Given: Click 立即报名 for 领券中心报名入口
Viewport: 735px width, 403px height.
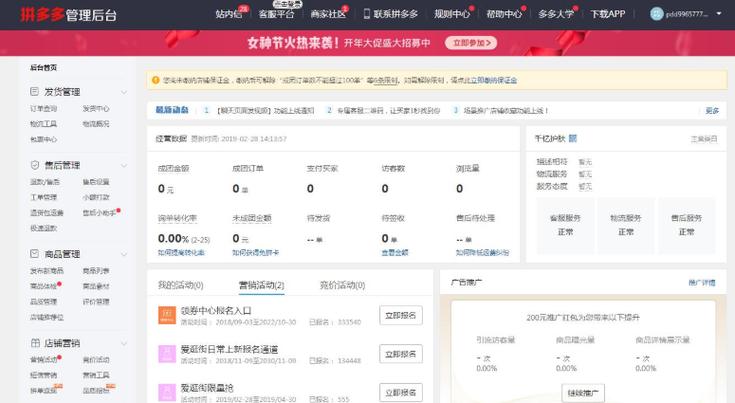Looking at the screenshot, I should pos(401,315).
